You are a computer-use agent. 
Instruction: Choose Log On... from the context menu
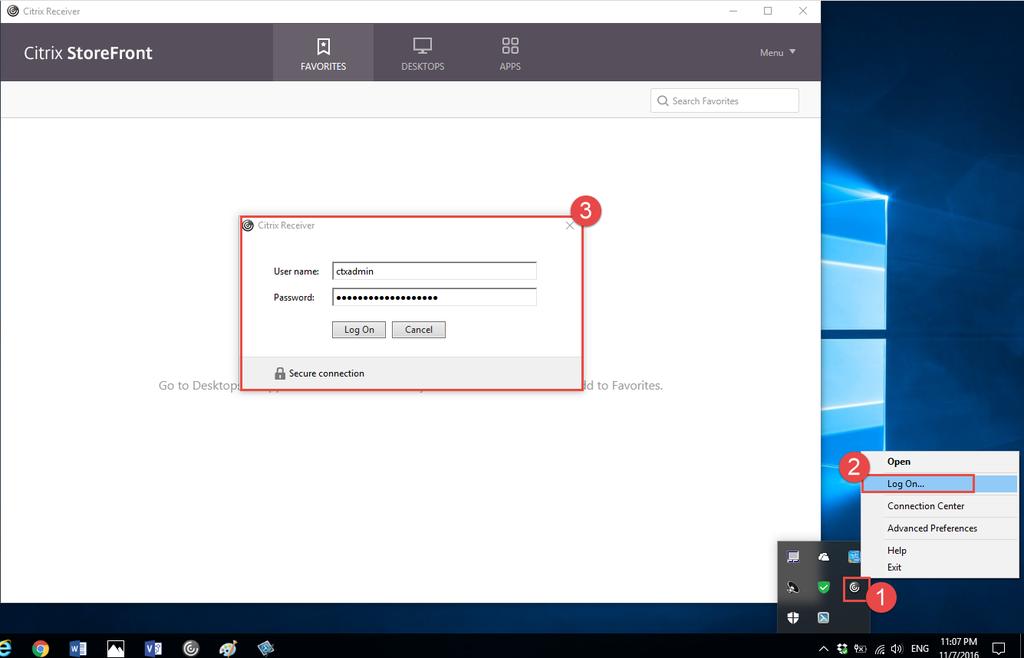[x=939, y=484]
